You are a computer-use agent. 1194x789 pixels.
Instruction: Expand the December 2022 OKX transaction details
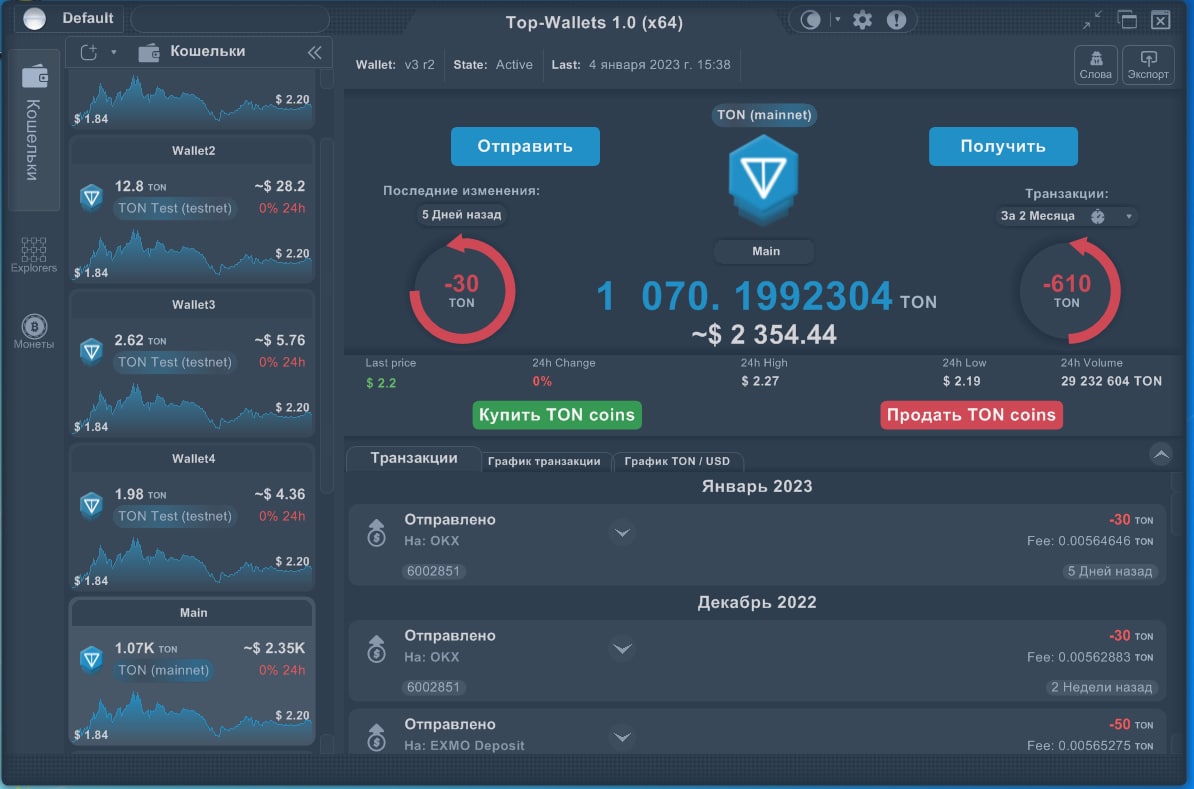(622, 648)
